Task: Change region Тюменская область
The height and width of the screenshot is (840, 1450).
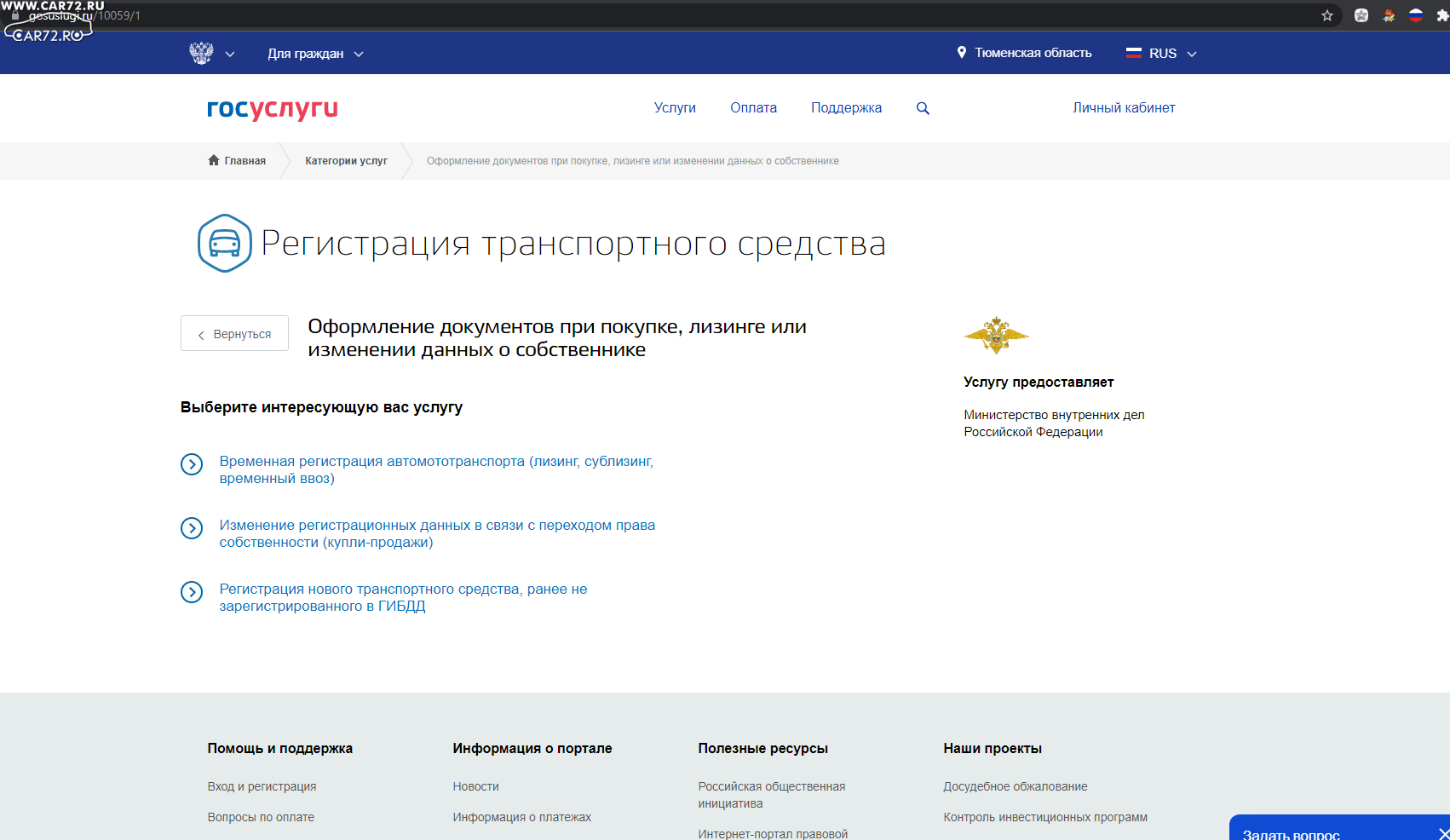Action: pyautogui.click(x=1033, y=53)
